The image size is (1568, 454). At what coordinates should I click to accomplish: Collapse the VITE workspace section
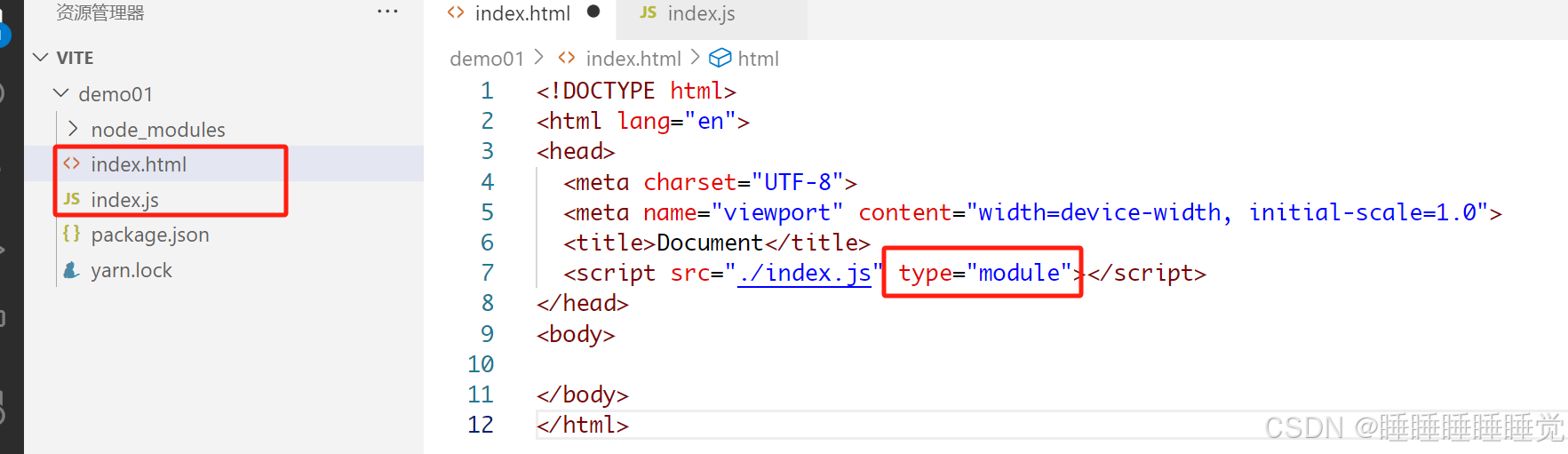40,57
